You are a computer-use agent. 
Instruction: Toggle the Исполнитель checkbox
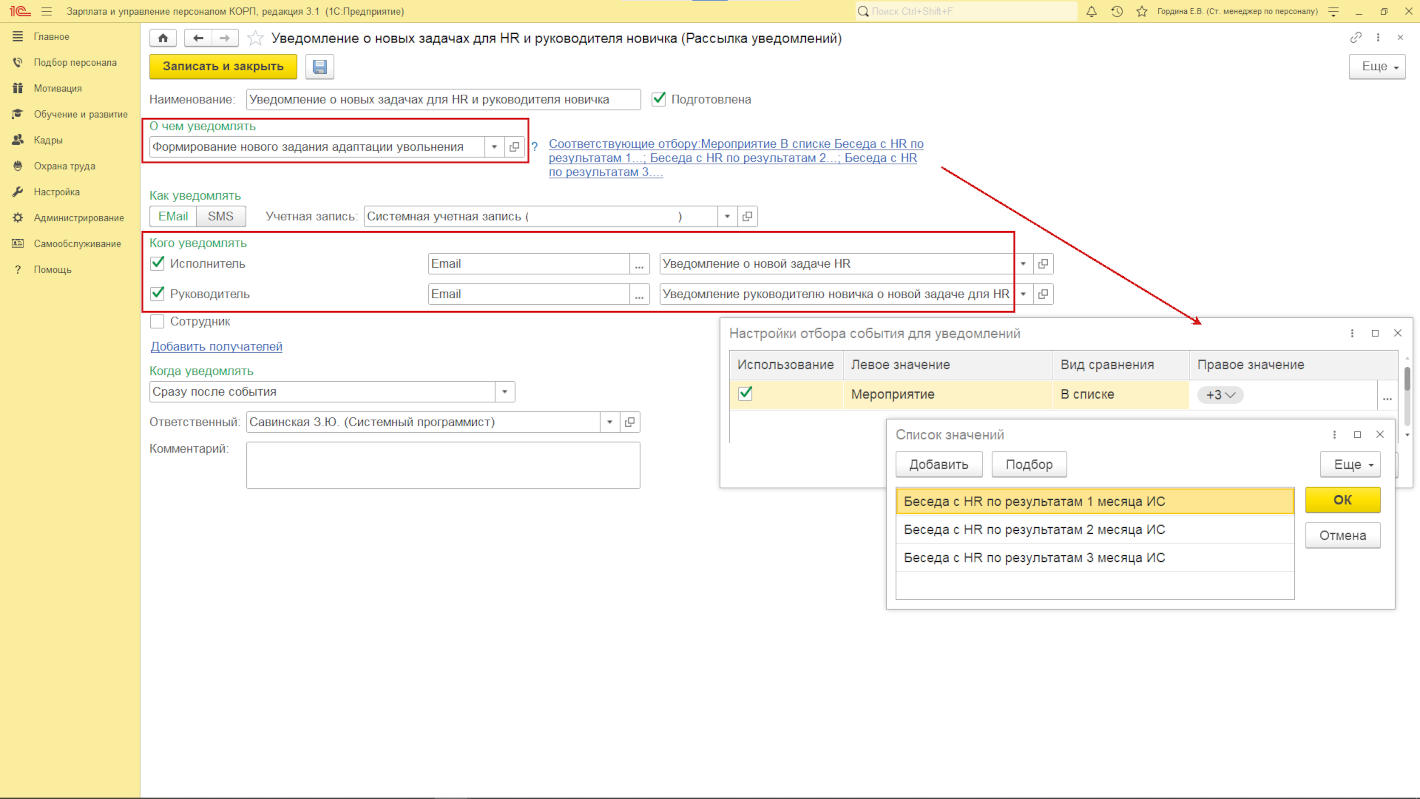tap(157, 264)
